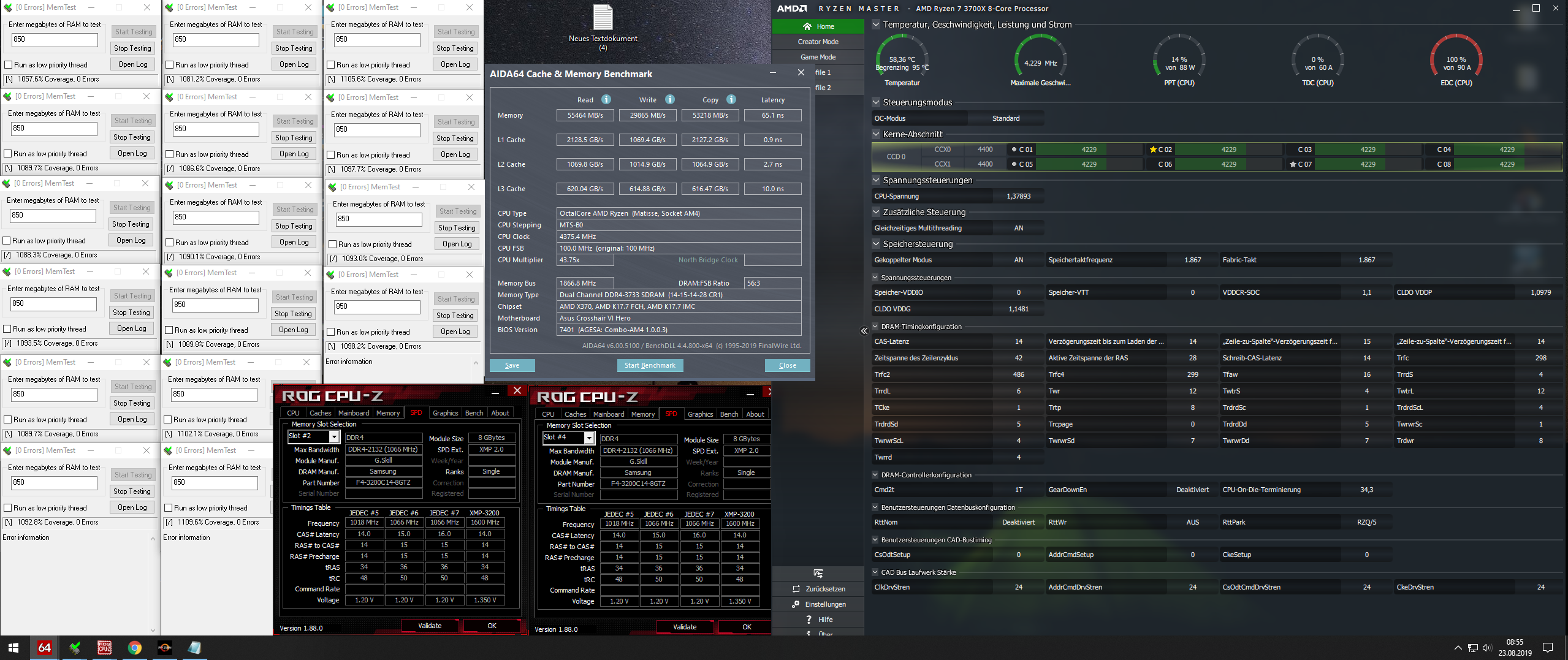1568x660 pixels.
Task: Toggle low priority checkbox in 1105.6% coverage MemTest
Action: [331, 65]
